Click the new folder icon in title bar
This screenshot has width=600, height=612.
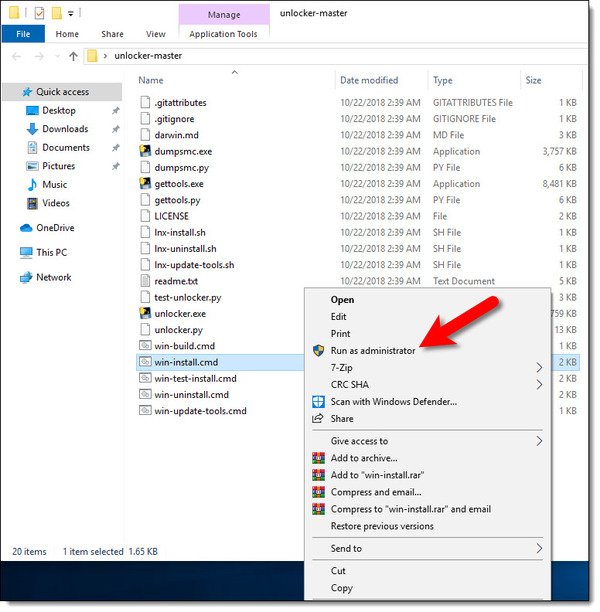pos(57,13)
